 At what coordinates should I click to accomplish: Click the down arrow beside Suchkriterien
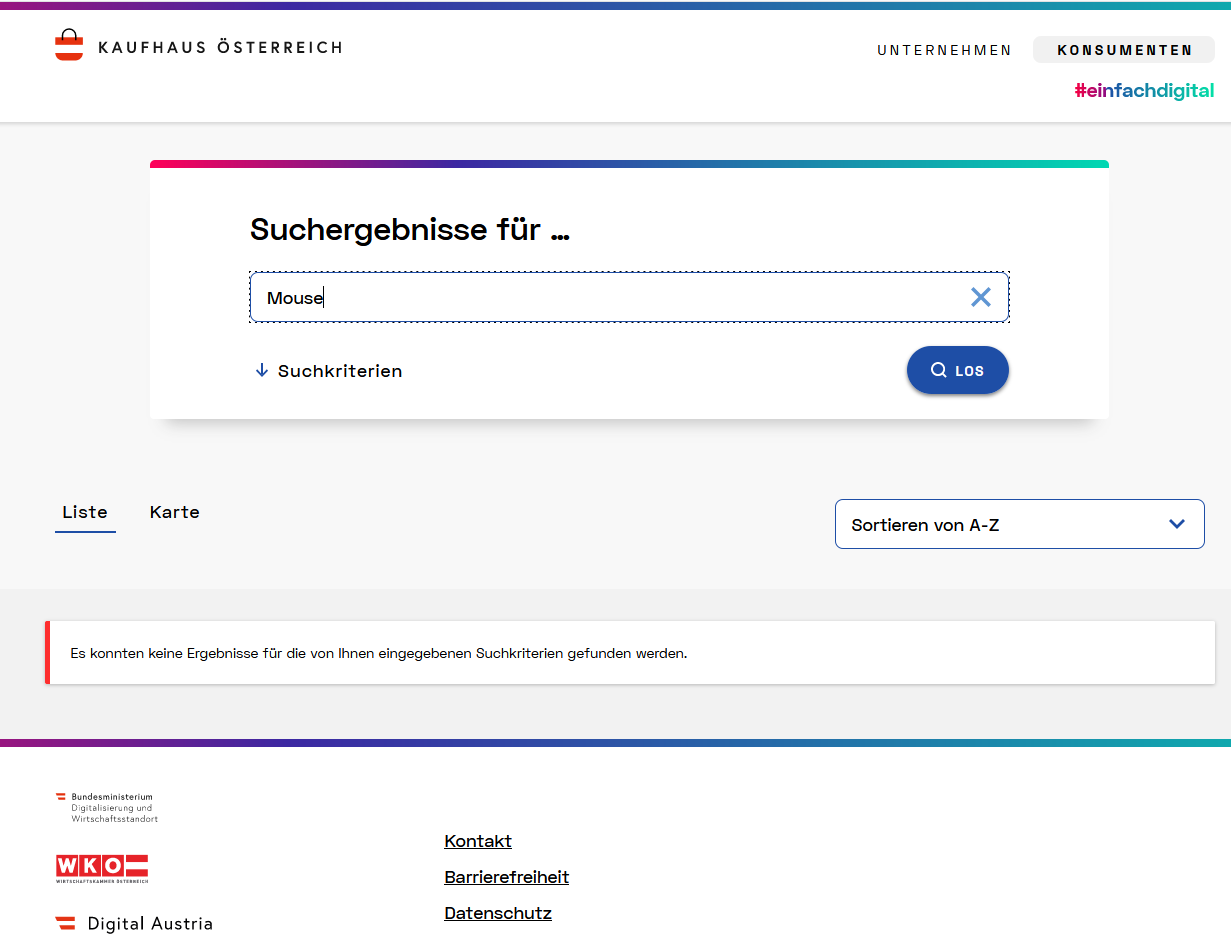click(x=262, y=370)
